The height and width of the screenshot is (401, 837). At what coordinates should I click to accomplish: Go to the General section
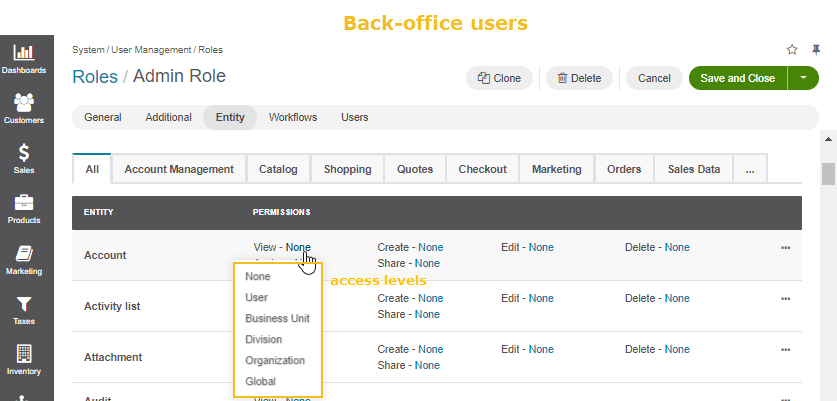click(x=103, y=117)
